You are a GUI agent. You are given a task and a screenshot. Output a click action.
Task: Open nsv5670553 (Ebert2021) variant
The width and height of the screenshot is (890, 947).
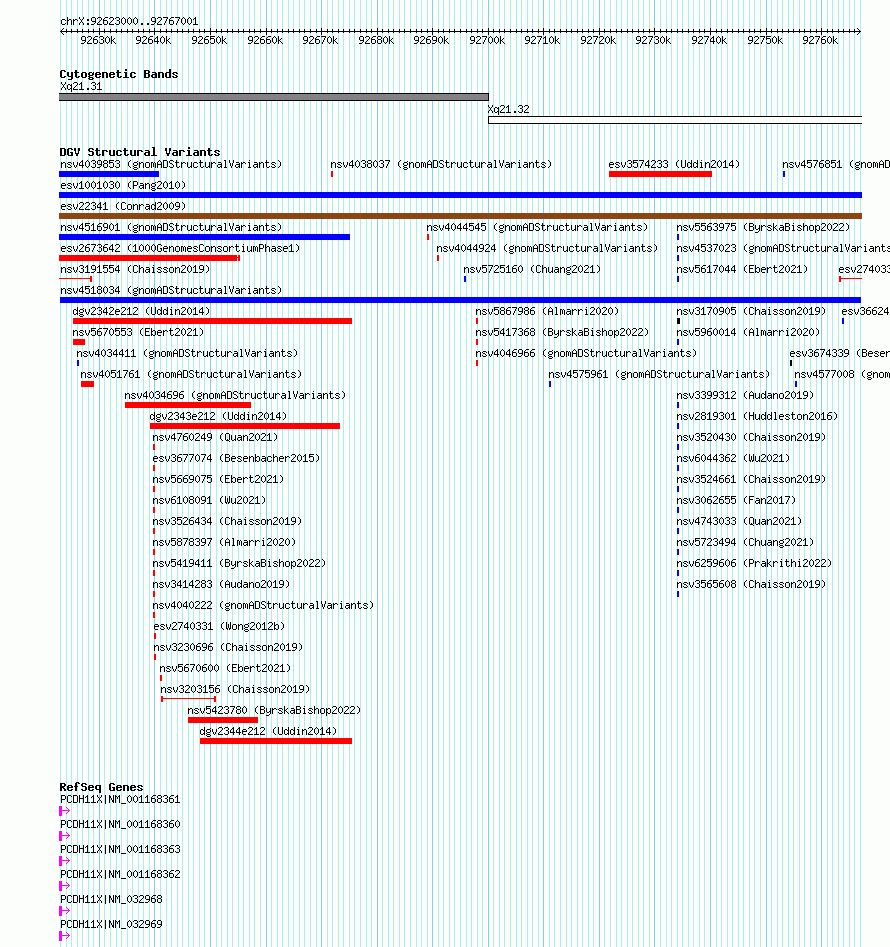(138, 332)
